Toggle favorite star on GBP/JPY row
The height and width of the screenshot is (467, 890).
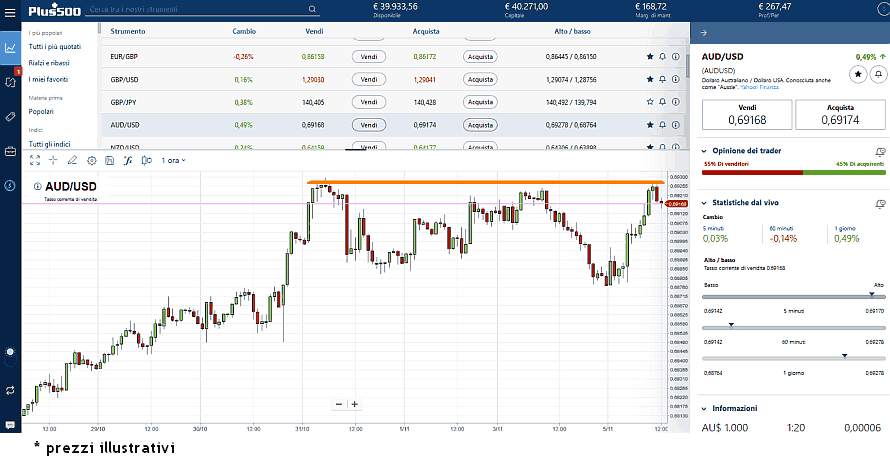[x=650, y=102]
